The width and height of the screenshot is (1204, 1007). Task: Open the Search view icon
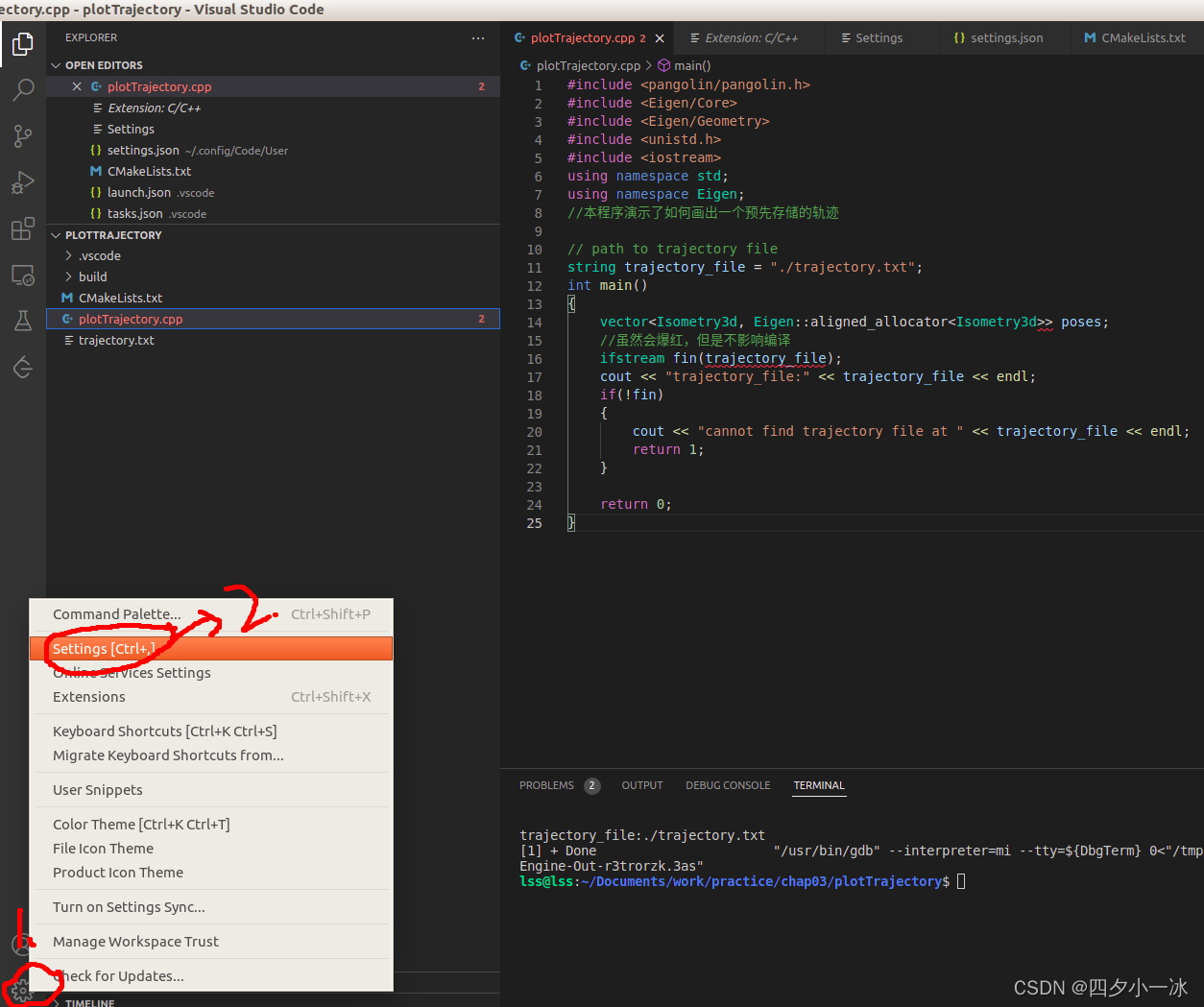tap(22, 89)
